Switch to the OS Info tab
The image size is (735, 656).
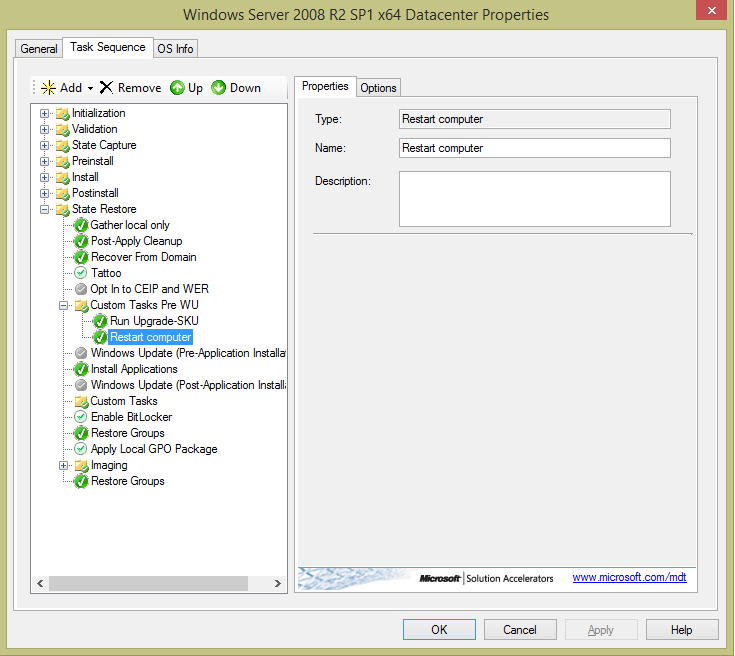pos(176,49)
